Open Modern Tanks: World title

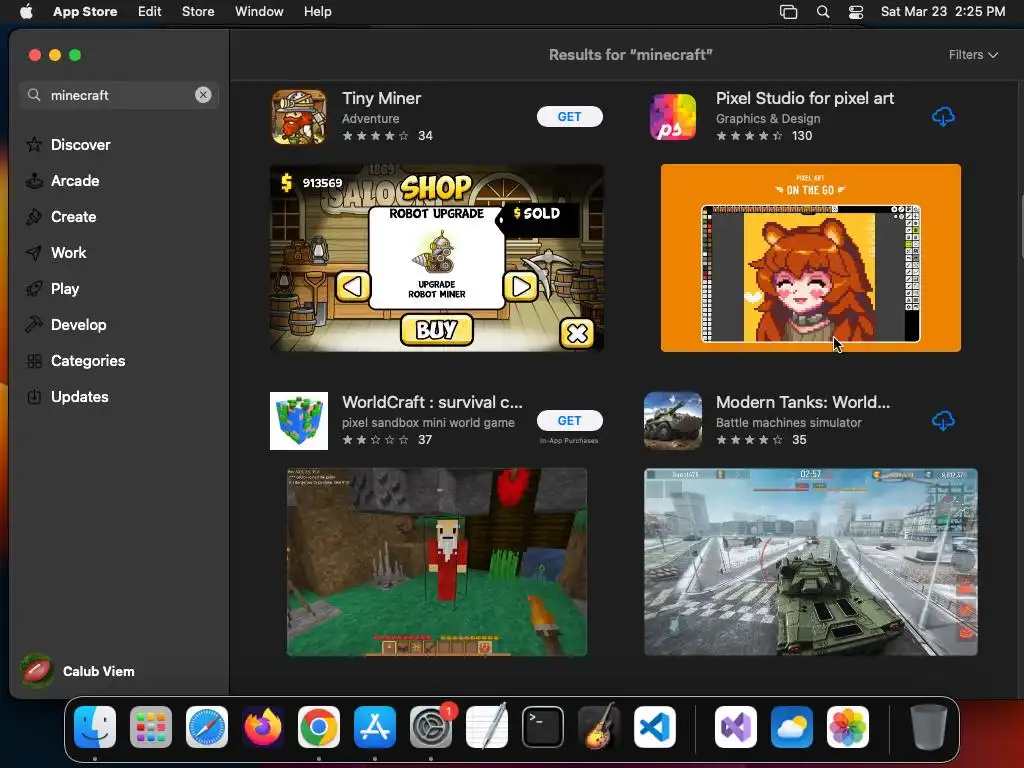coord(803,402)
